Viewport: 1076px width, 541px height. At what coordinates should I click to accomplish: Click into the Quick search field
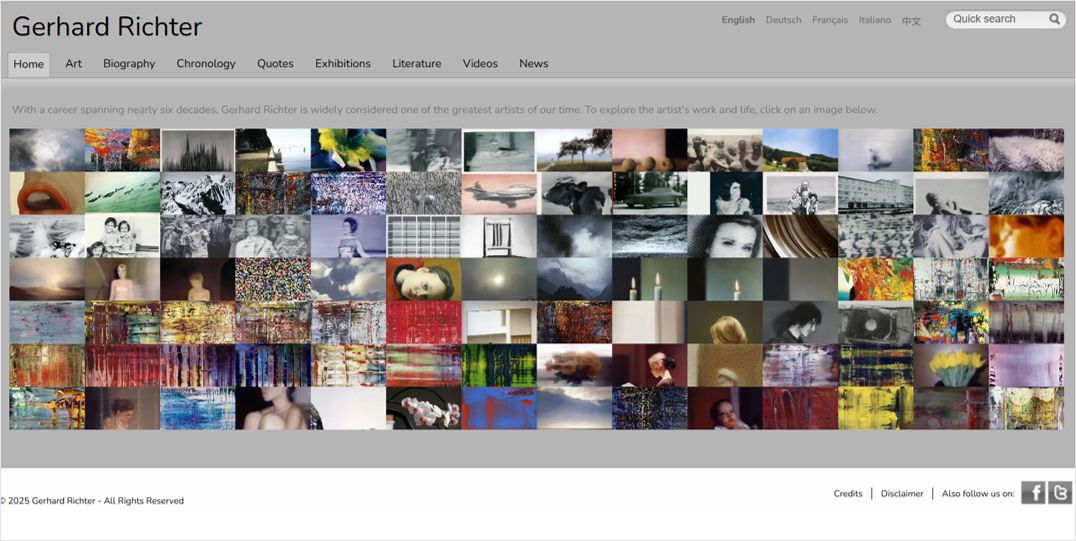995,19
